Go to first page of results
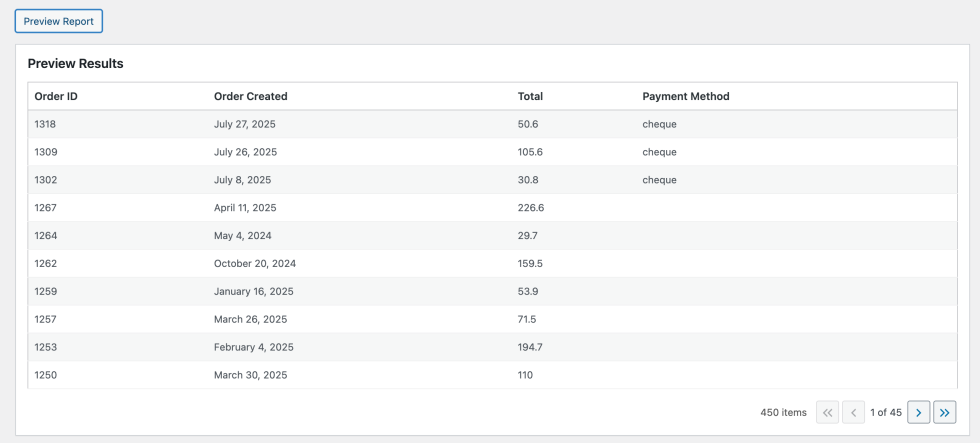Viewport: 980px width, 443px height. tap(828, 412)
